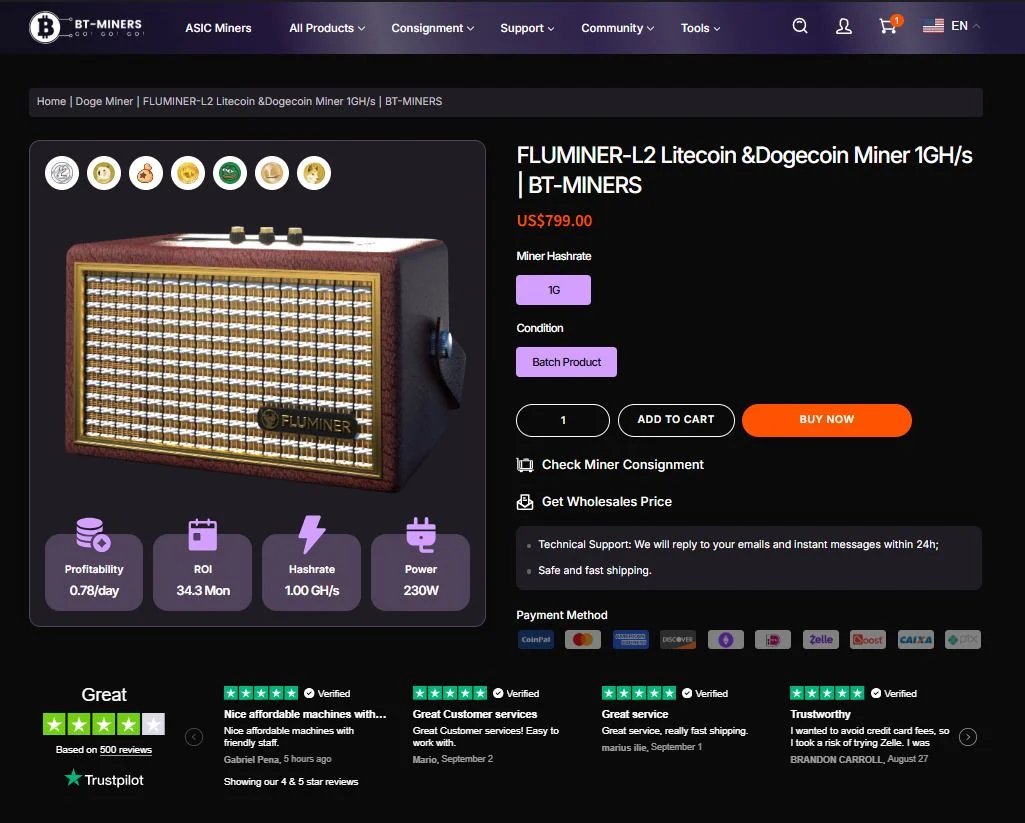This screenshot has width=1025, height=823.
Task: Click the quantity input field
Action: pos(562,420)
